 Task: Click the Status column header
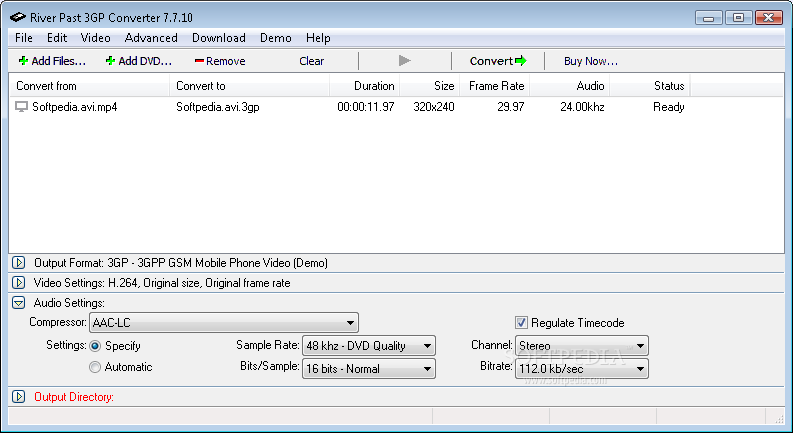[x=650, y=86]
